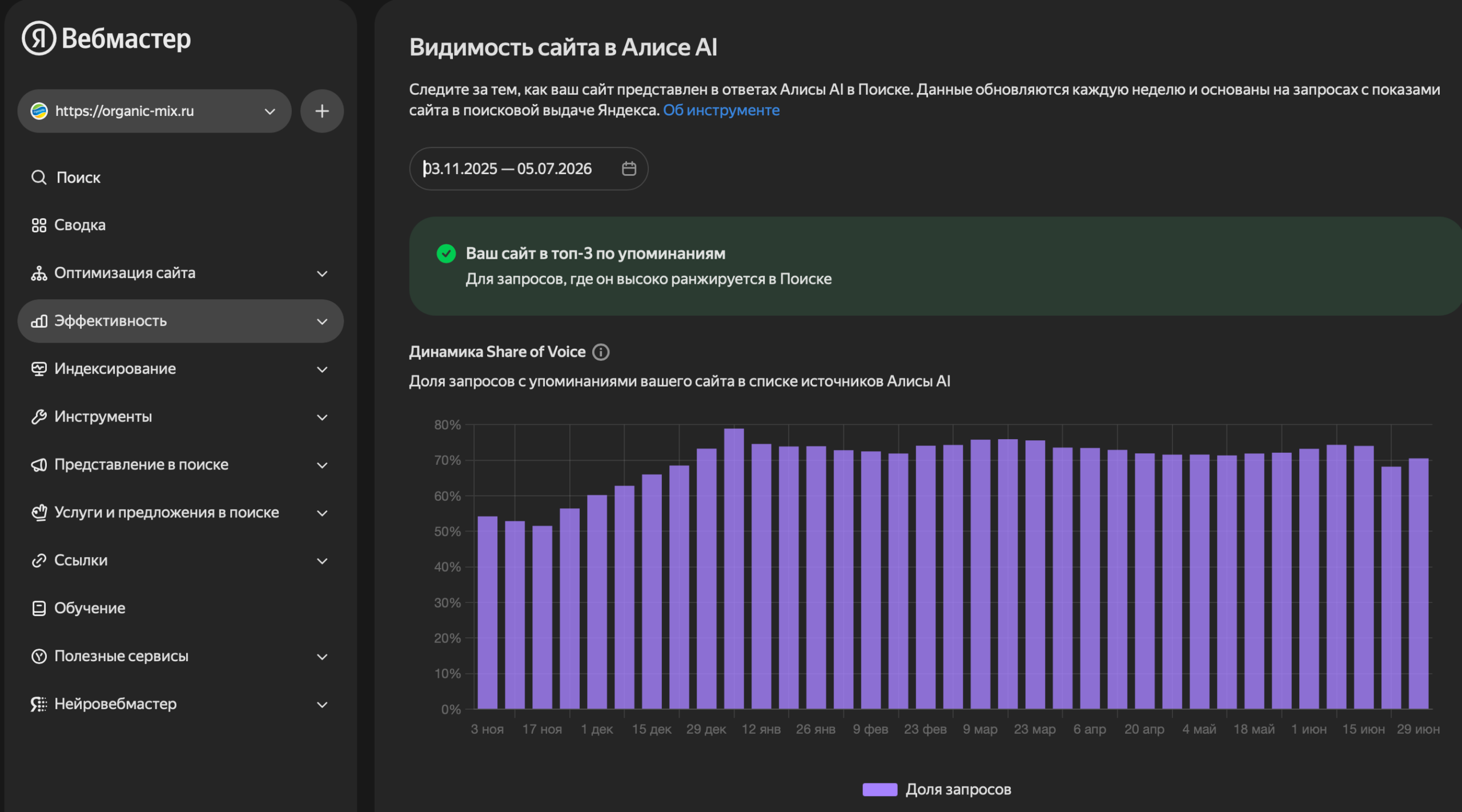
Task: Click into the date range input field
Action: tap(529, 168)
